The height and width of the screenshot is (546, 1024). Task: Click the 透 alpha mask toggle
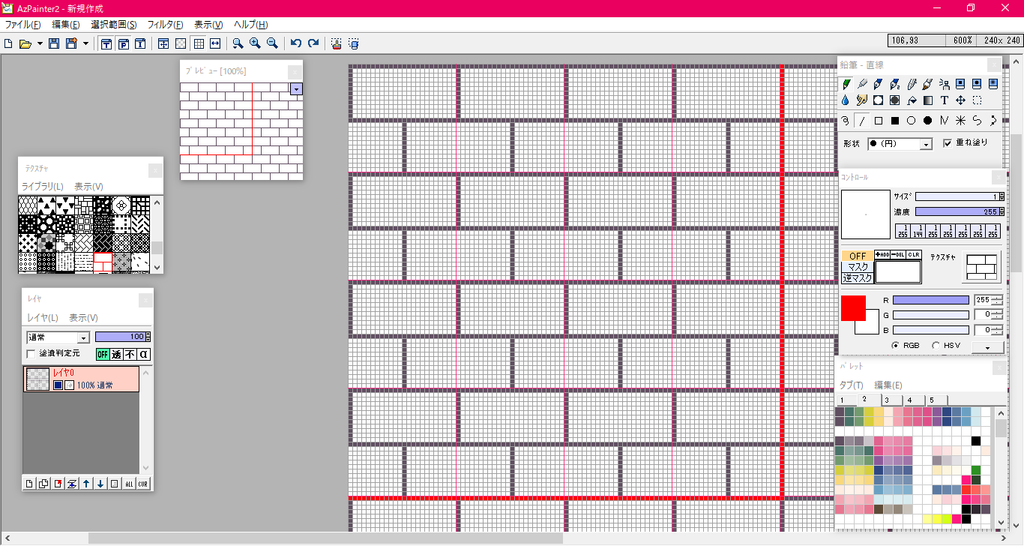point(116,354)
